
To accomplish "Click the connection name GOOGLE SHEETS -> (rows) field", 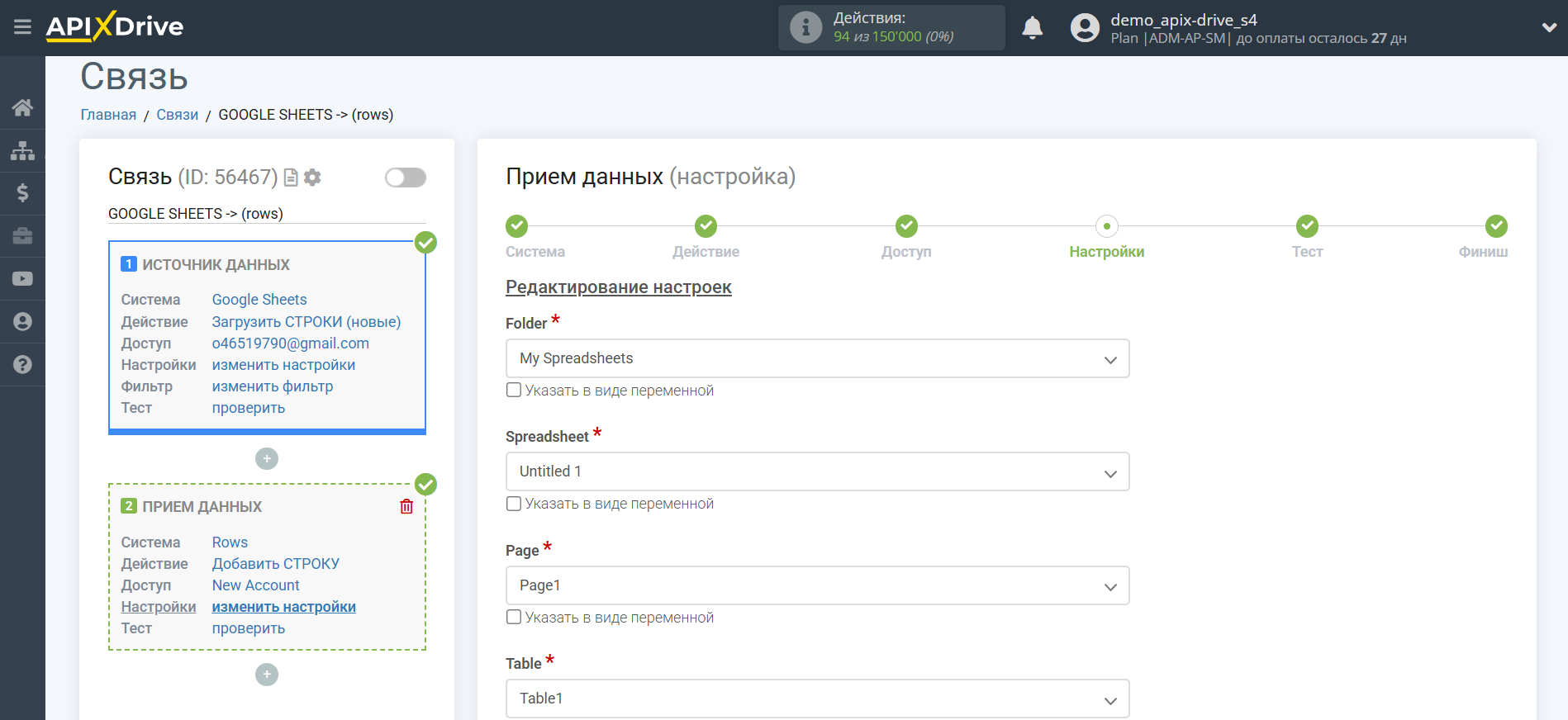I will tap(267, 214).
